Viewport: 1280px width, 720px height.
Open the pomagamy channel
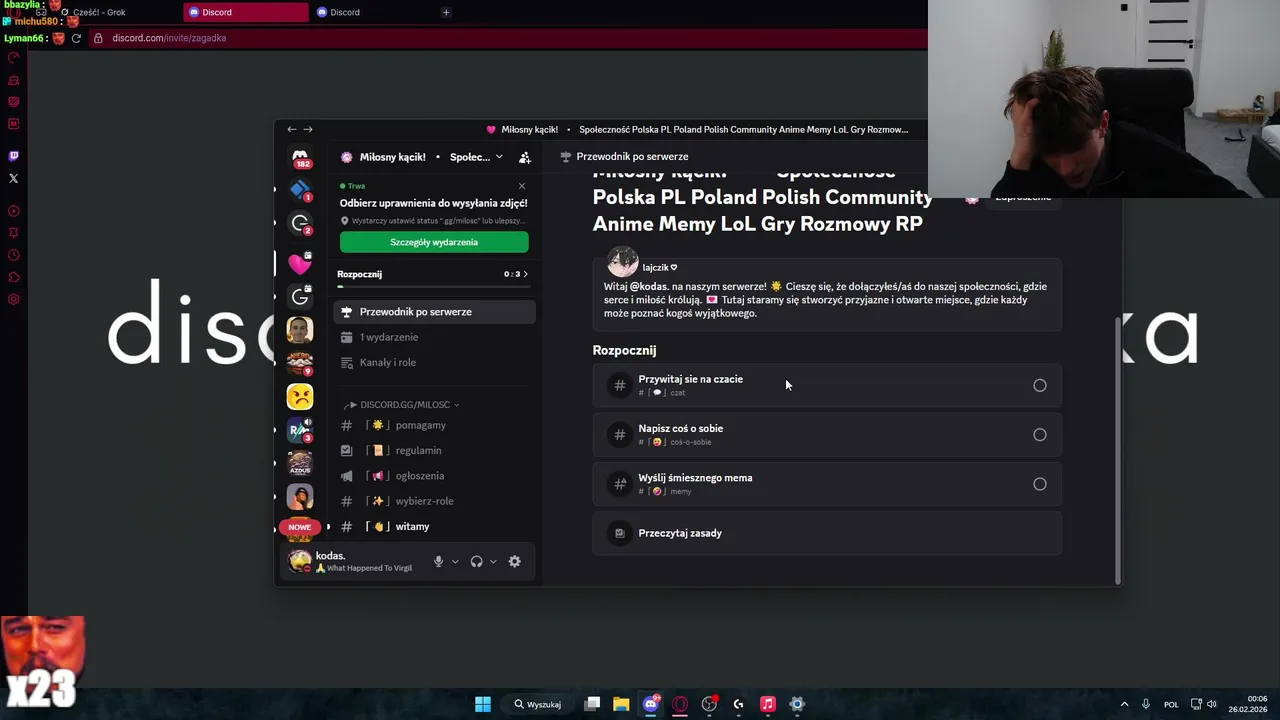pyautogui.click(x=434, y=425)
